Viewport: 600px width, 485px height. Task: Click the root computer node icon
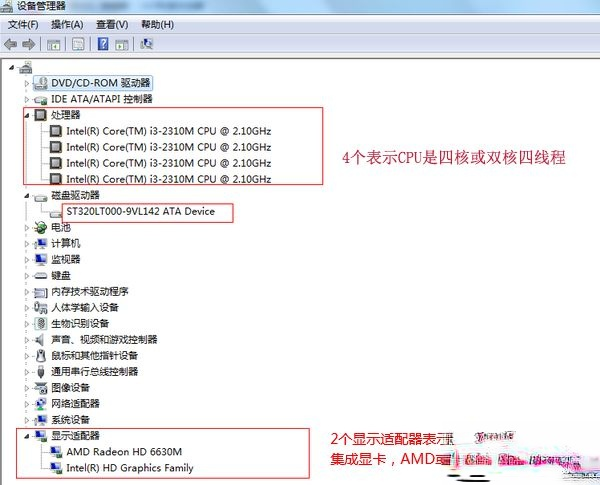pos(26,67)
